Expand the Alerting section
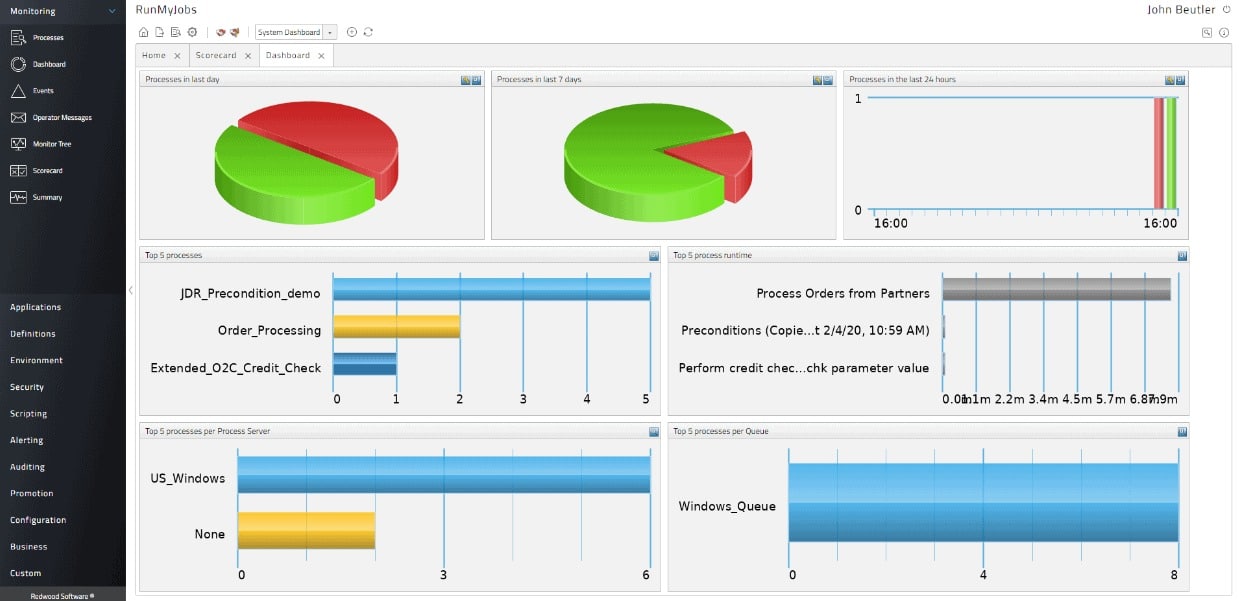Screen dimensions: 1239x601 coord(27,441)
